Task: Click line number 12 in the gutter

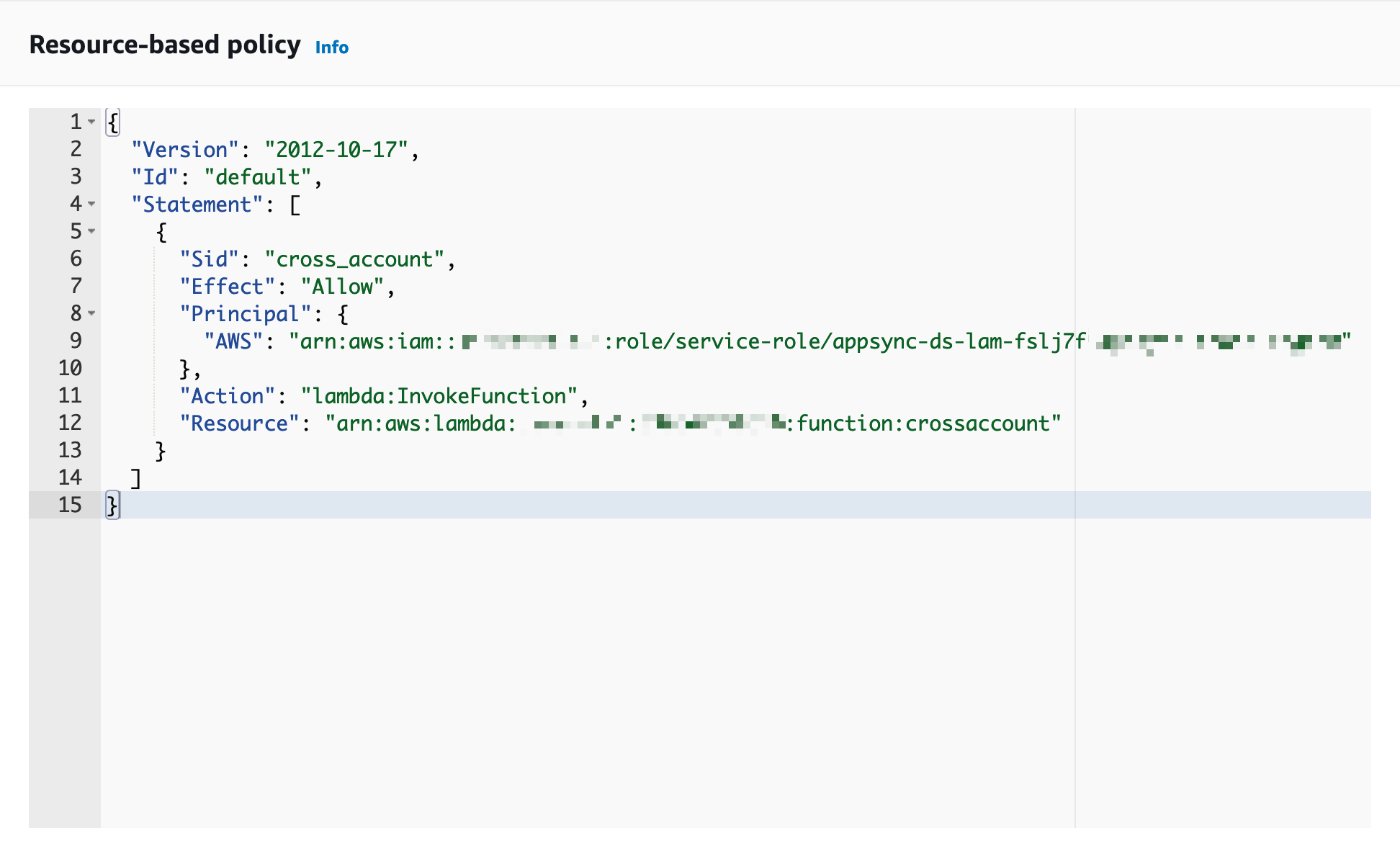Action: 70,423
